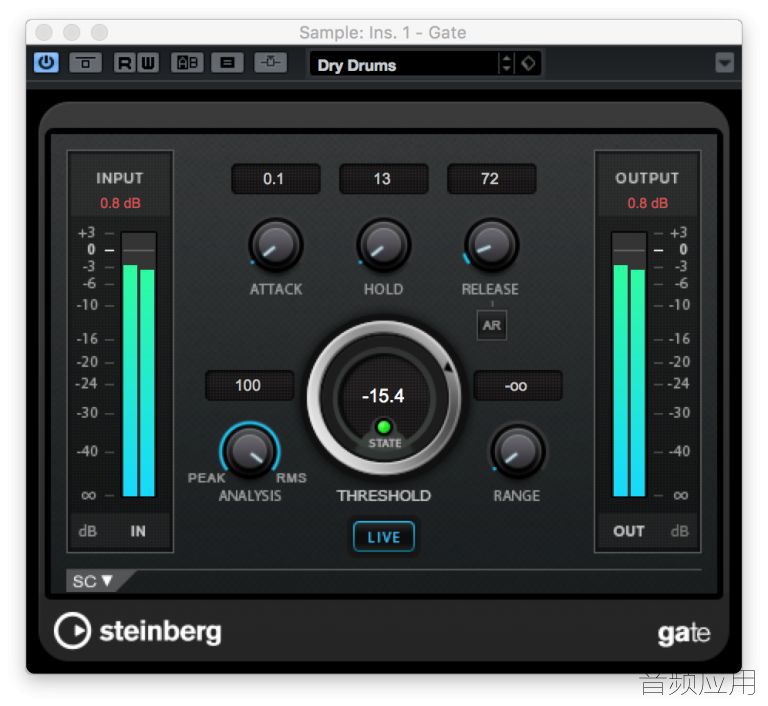This screenshot has height=706, width=768.
Task: Click the Attack value field showing 0.1
Action: point(276,179)
